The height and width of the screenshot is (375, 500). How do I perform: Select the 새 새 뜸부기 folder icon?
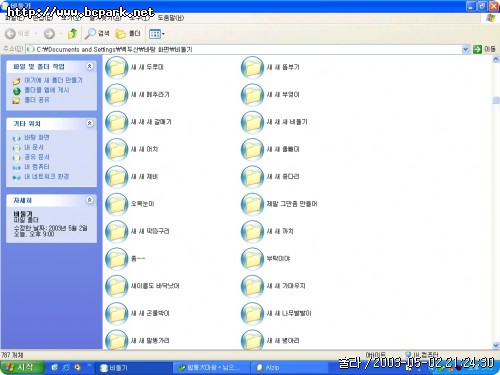[x=252, y=68]
